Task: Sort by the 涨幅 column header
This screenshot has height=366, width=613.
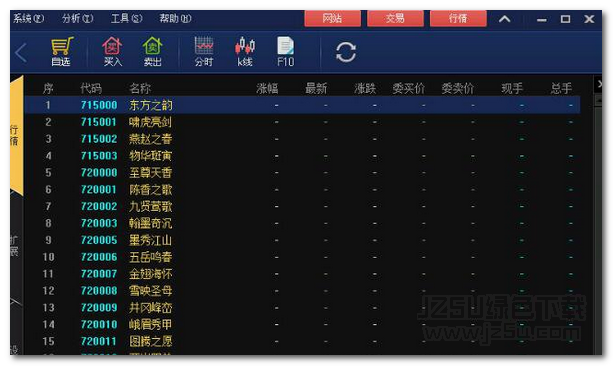Action: (x=267, y=89)
